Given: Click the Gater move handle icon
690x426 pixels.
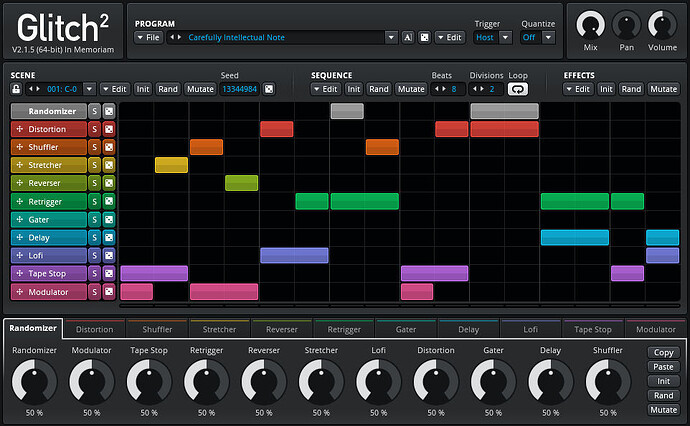Looking at the screenshot, I should pos(19,219).
